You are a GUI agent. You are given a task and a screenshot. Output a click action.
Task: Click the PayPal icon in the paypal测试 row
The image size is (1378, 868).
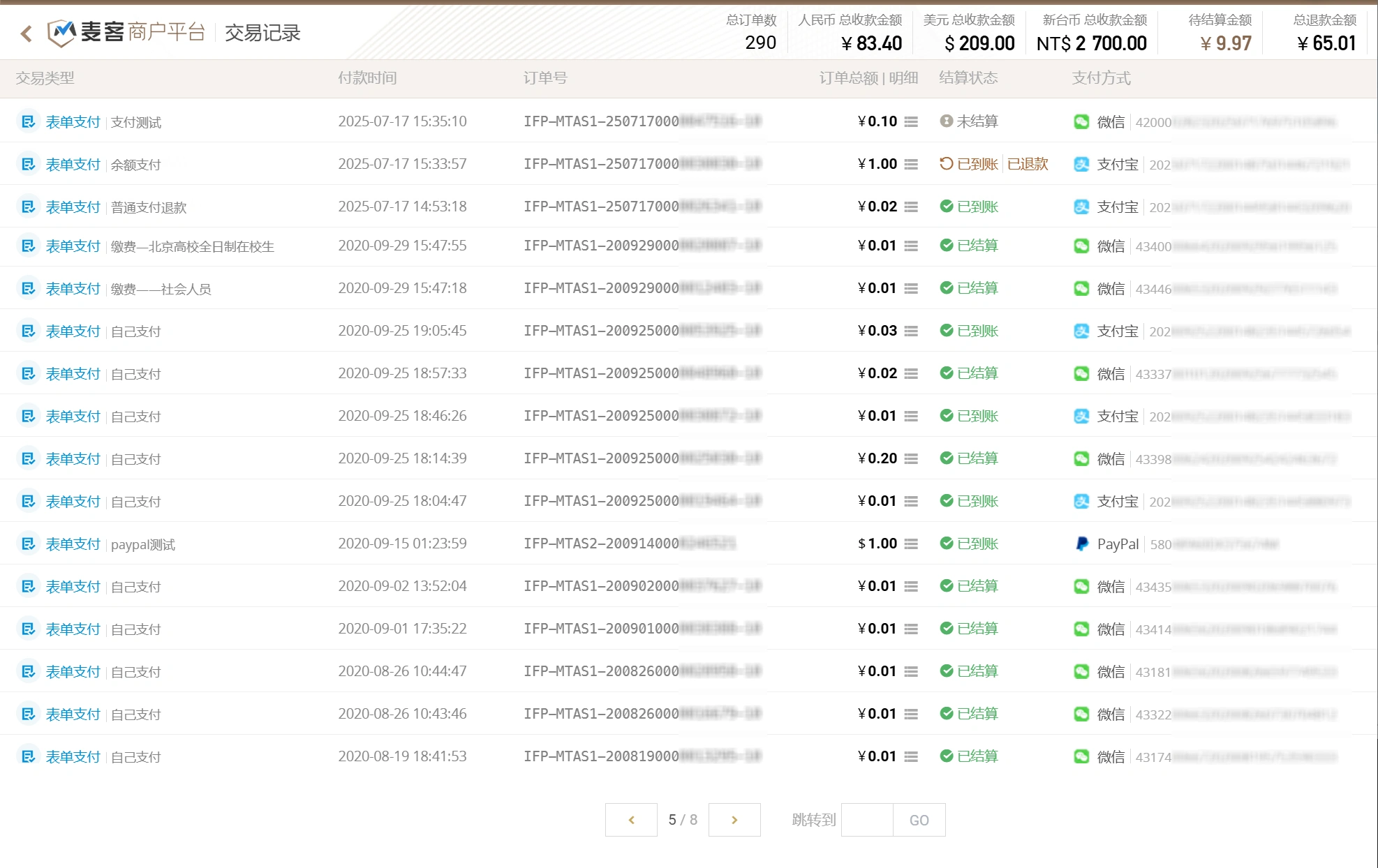tap(1081, 544)
